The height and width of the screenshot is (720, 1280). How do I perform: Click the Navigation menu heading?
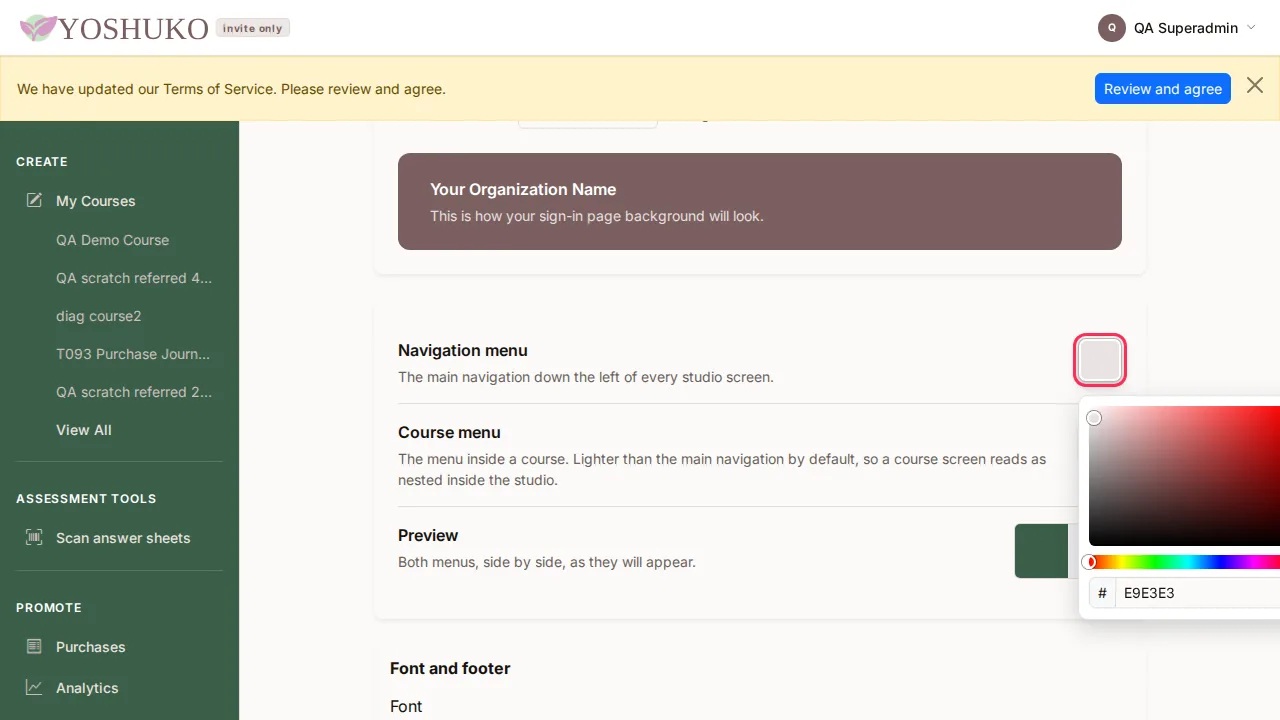pyautogui.click(x=463, y=350)
